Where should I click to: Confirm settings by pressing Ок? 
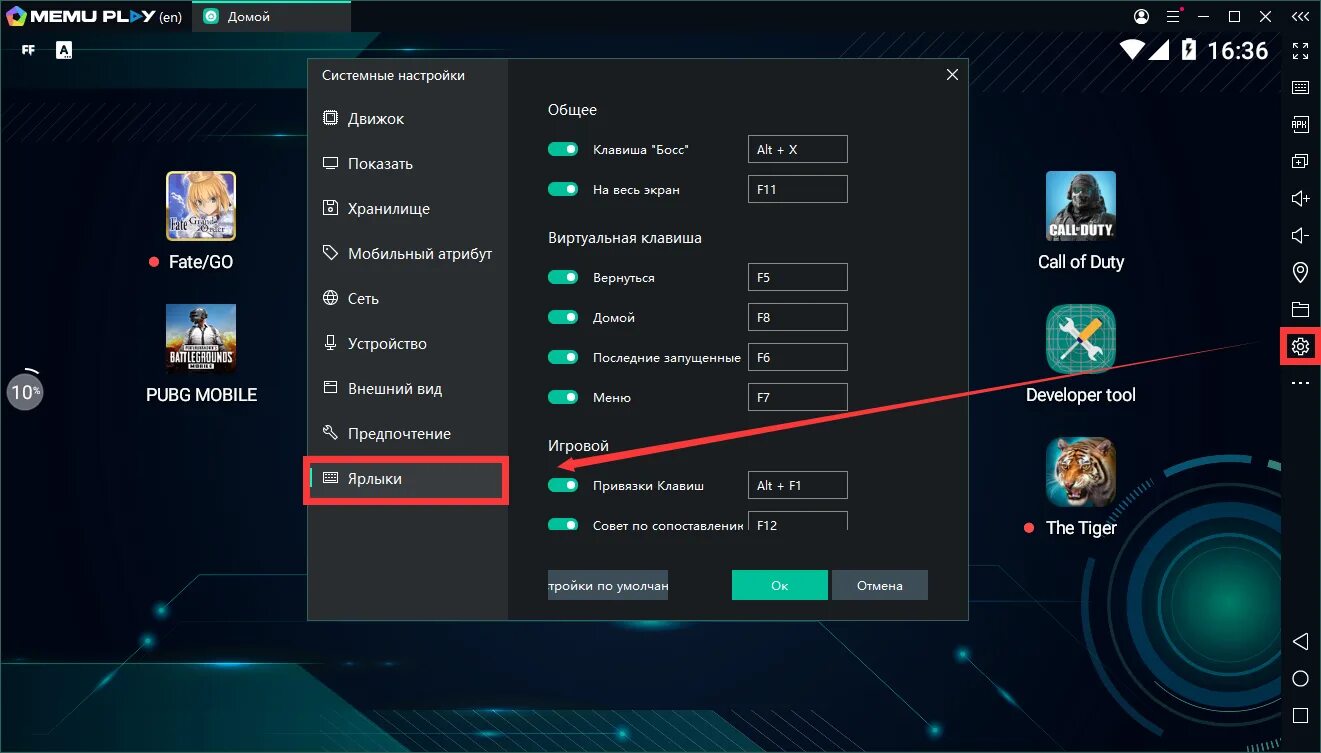point(780,585)
